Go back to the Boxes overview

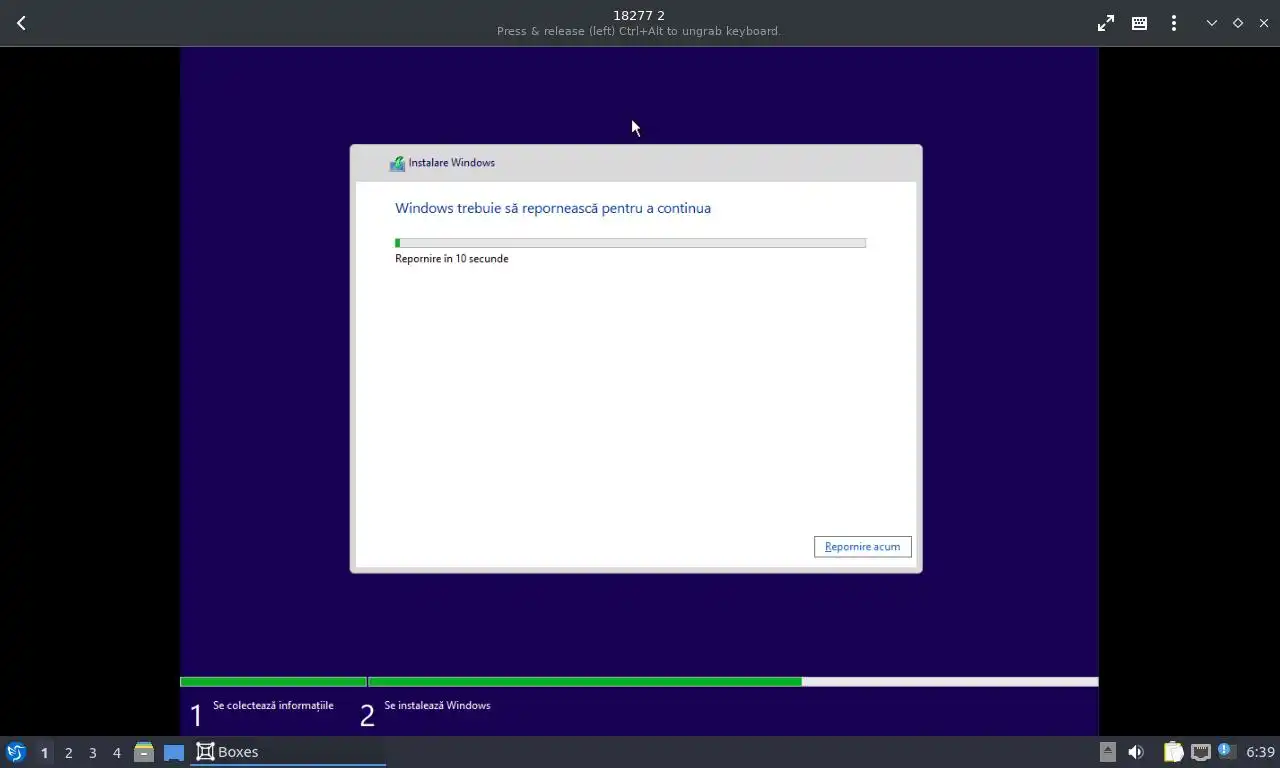(x=21, y=23)
